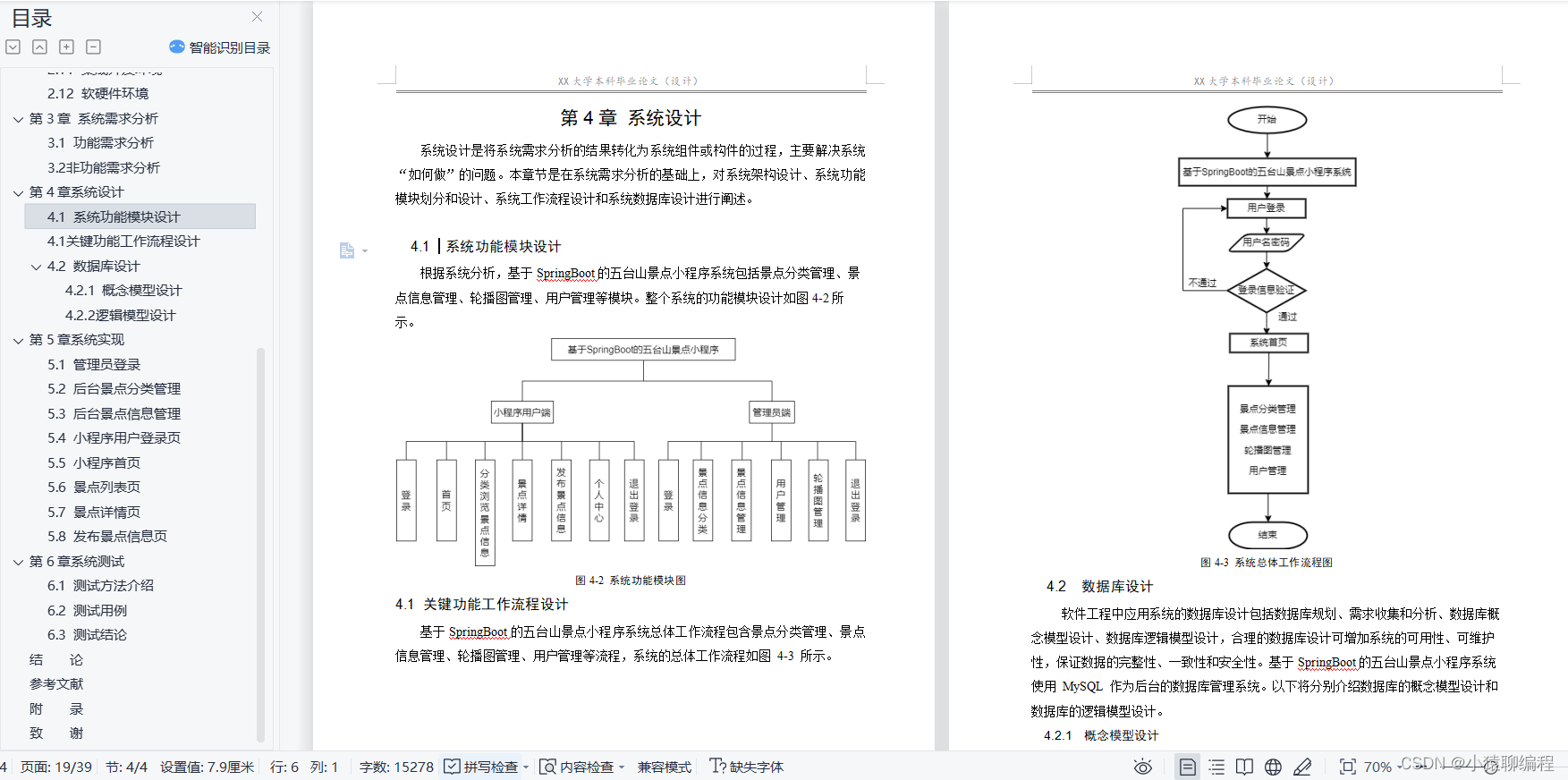This screenshot has width=1568, height=780.
Task: Click the minus demote-level icon in outline pane
Action: pyautogui.click(x=93, y=47)
